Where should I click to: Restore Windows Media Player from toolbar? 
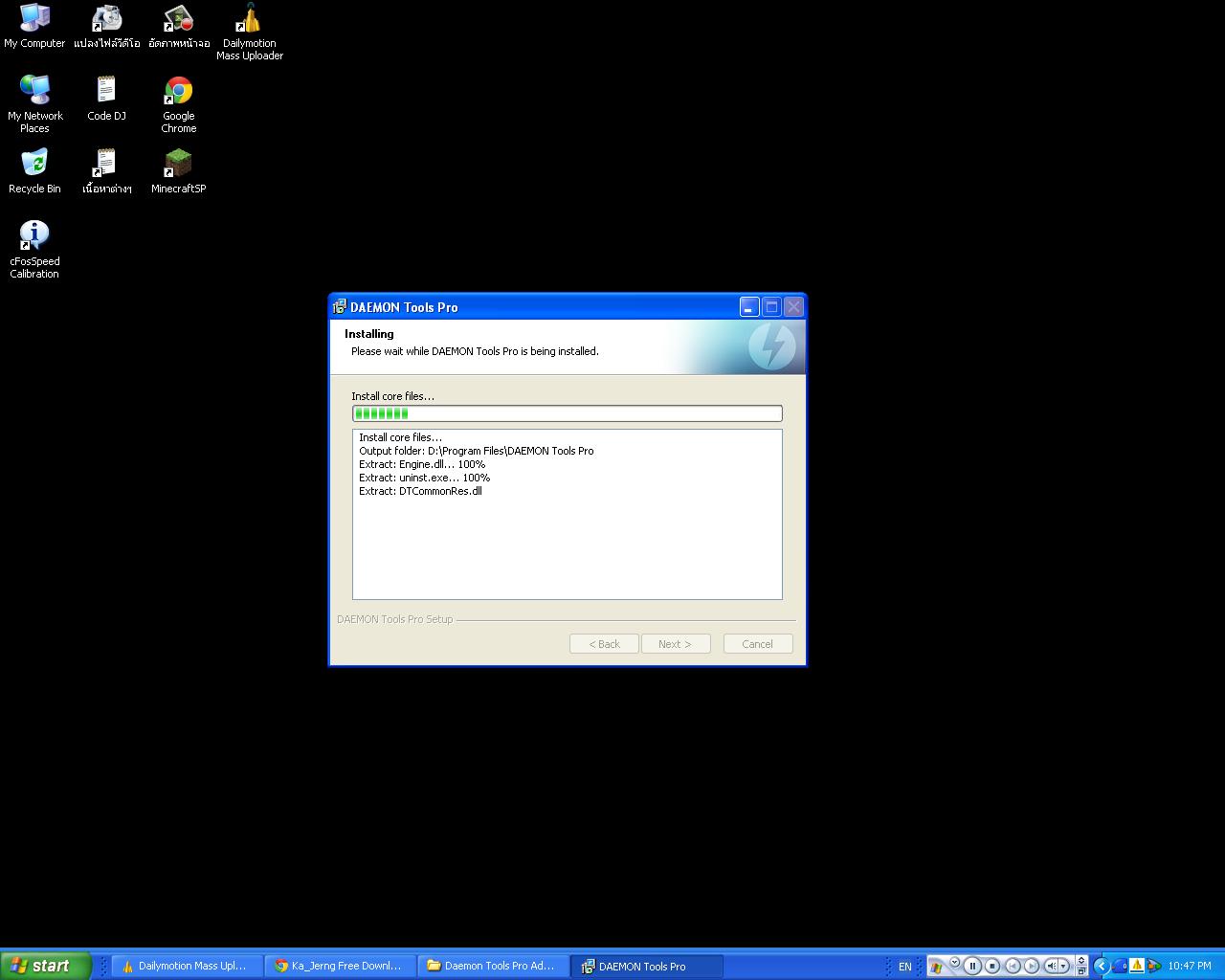click(1081, 972)
